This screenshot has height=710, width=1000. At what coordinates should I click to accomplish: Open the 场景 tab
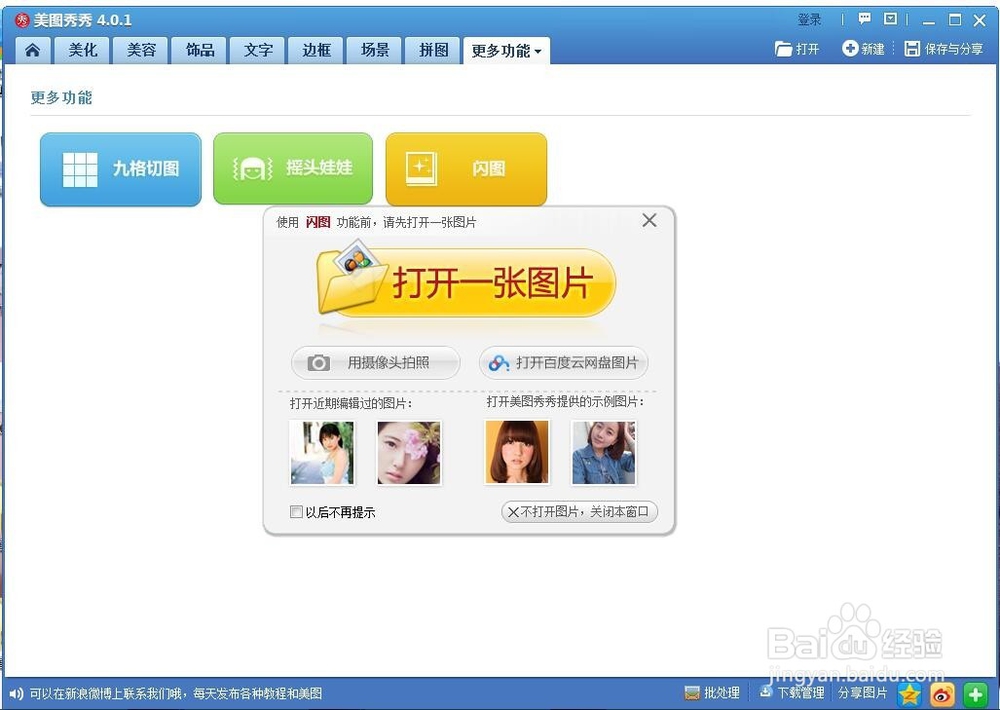click(375, 50)
